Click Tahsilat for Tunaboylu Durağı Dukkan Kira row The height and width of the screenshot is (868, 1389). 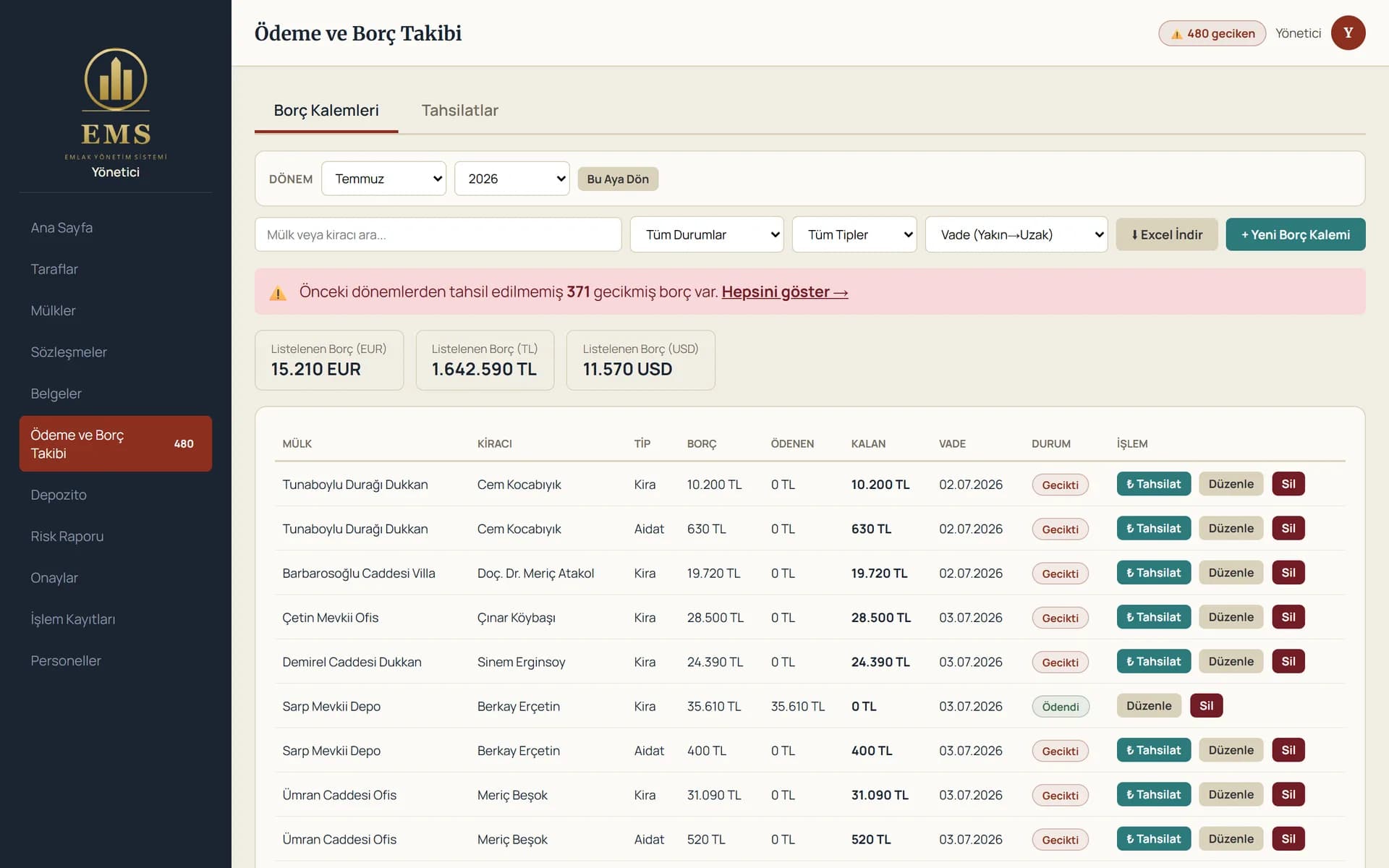coord(1154,484)
